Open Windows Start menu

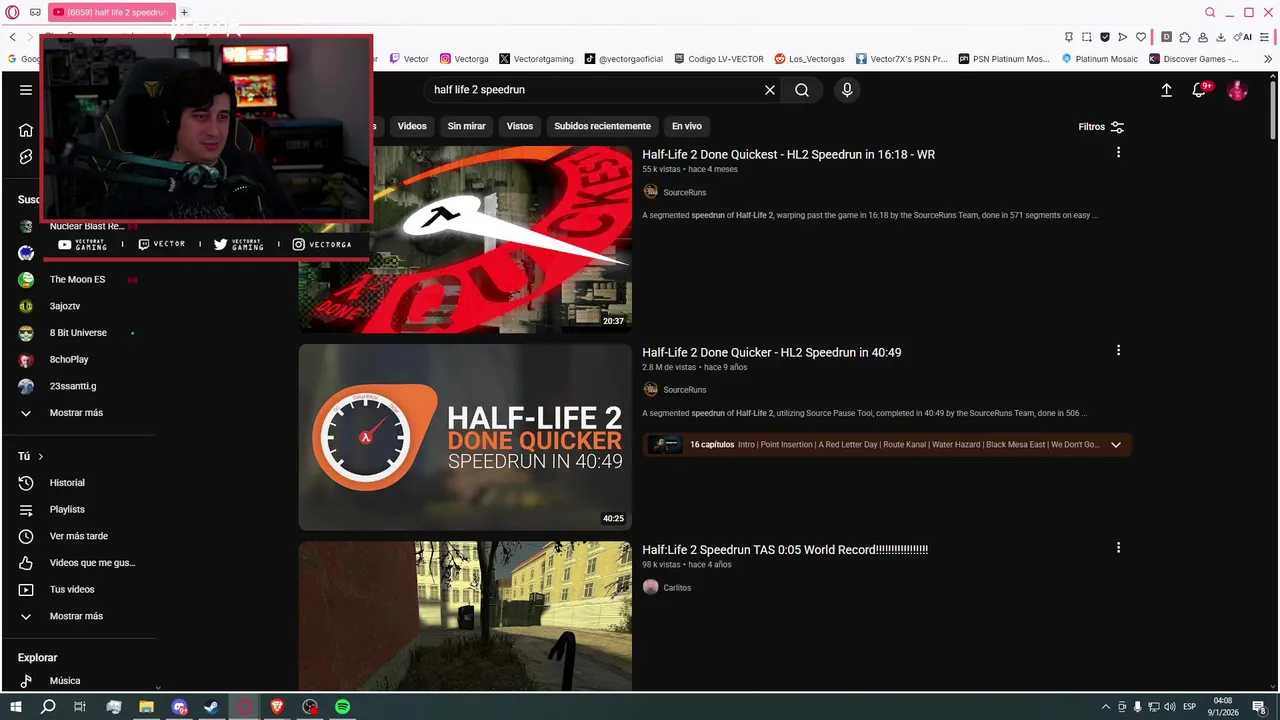[x=15, y=707]
